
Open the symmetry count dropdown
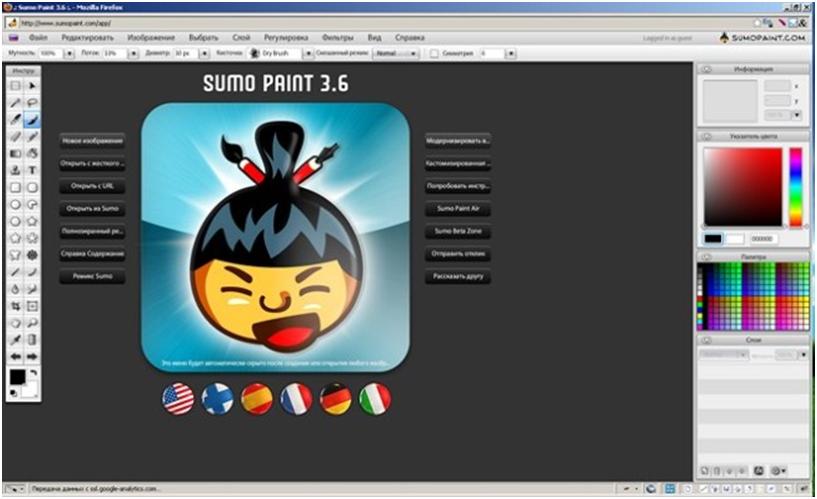511,53
